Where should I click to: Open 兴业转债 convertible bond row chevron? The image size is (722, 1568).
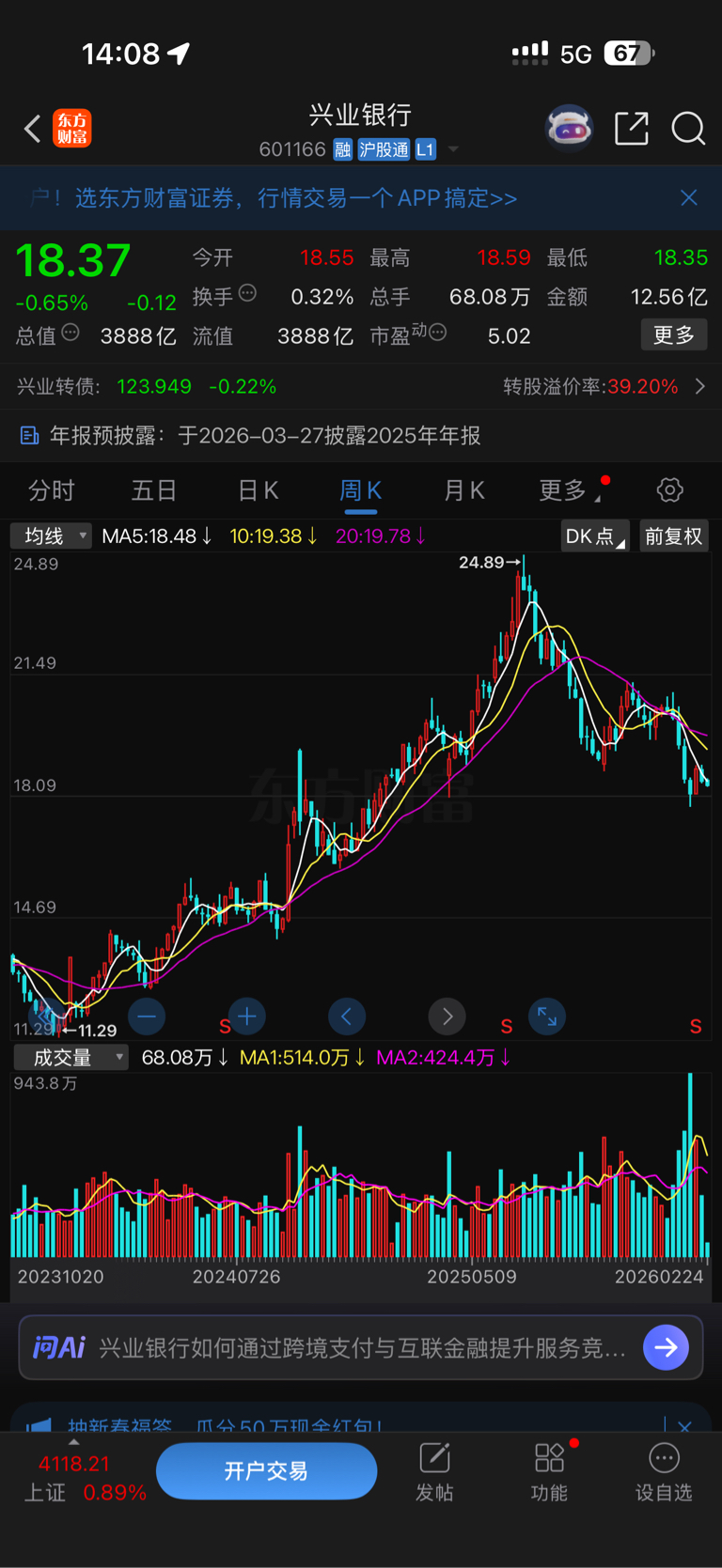tap(699, 386)
